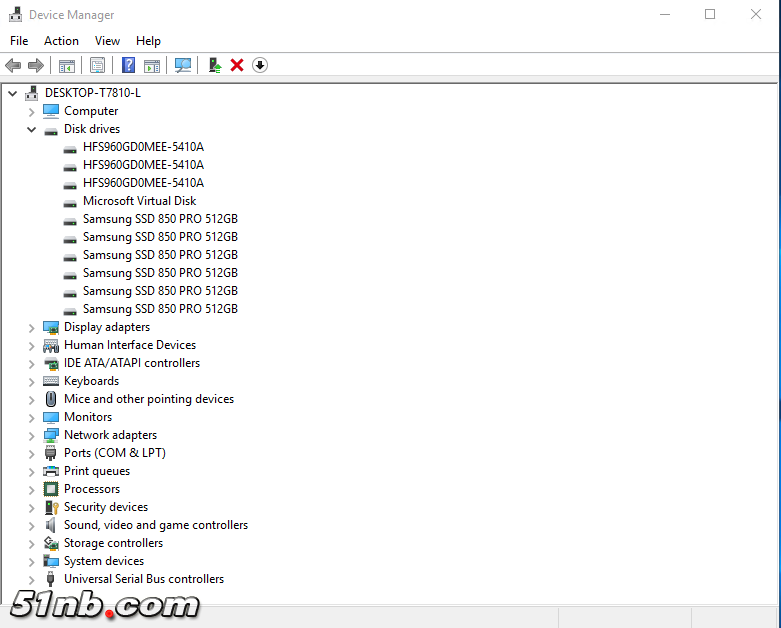Open the File menu

(x=19, y=41)
